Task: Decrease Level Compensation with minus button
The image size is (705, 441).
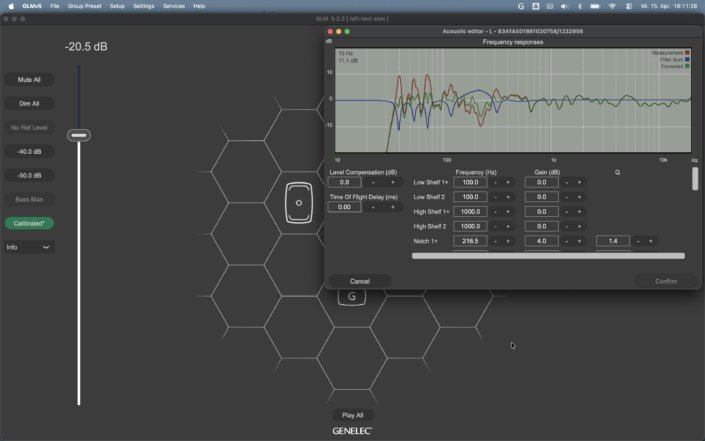Action: coord(373,182)
